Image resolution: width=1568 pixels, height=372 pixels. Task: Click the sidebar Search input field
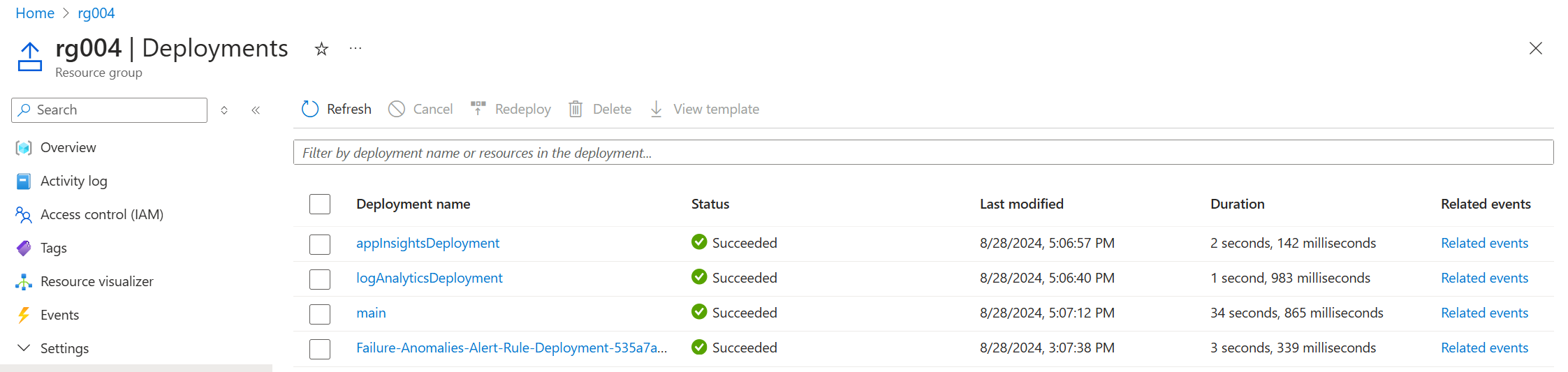[x=110, y=110]
